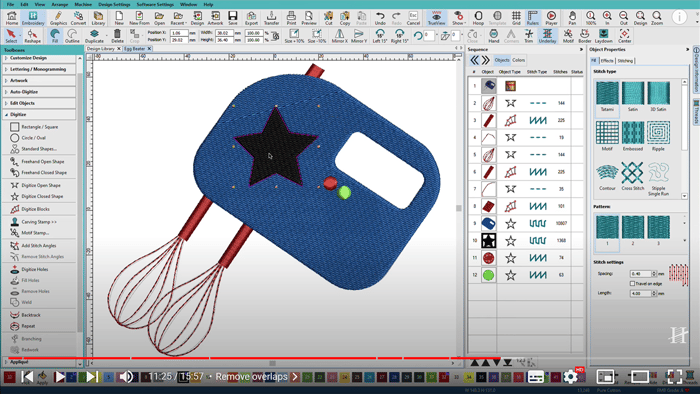Screen dimensions: 700x394
Task: Toggle TrueView display
Action: [x=436, y=18]
